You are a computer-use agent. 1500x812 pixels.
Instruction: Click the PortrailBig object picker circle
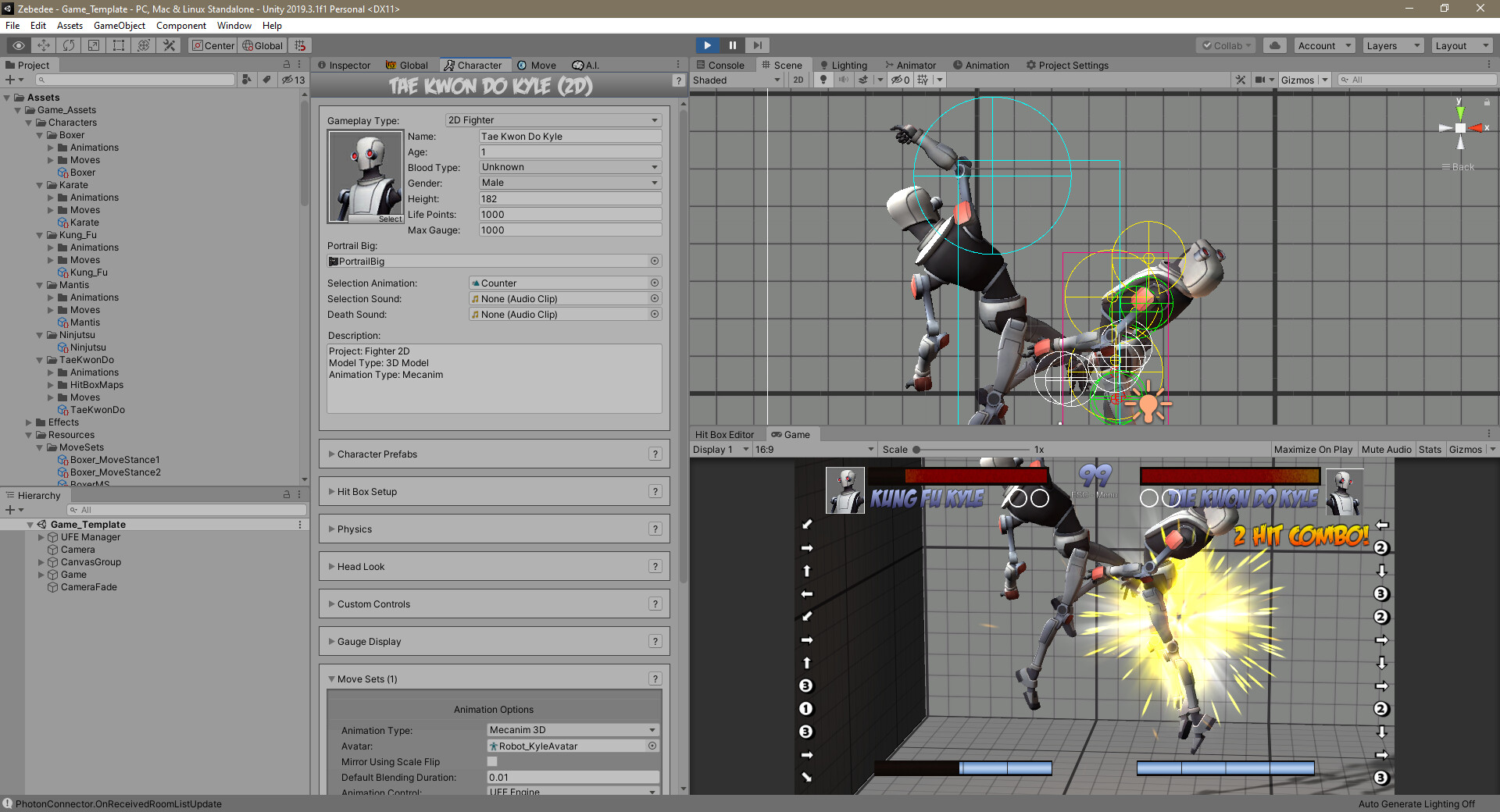pyautogui.click(x=655, y=261)
